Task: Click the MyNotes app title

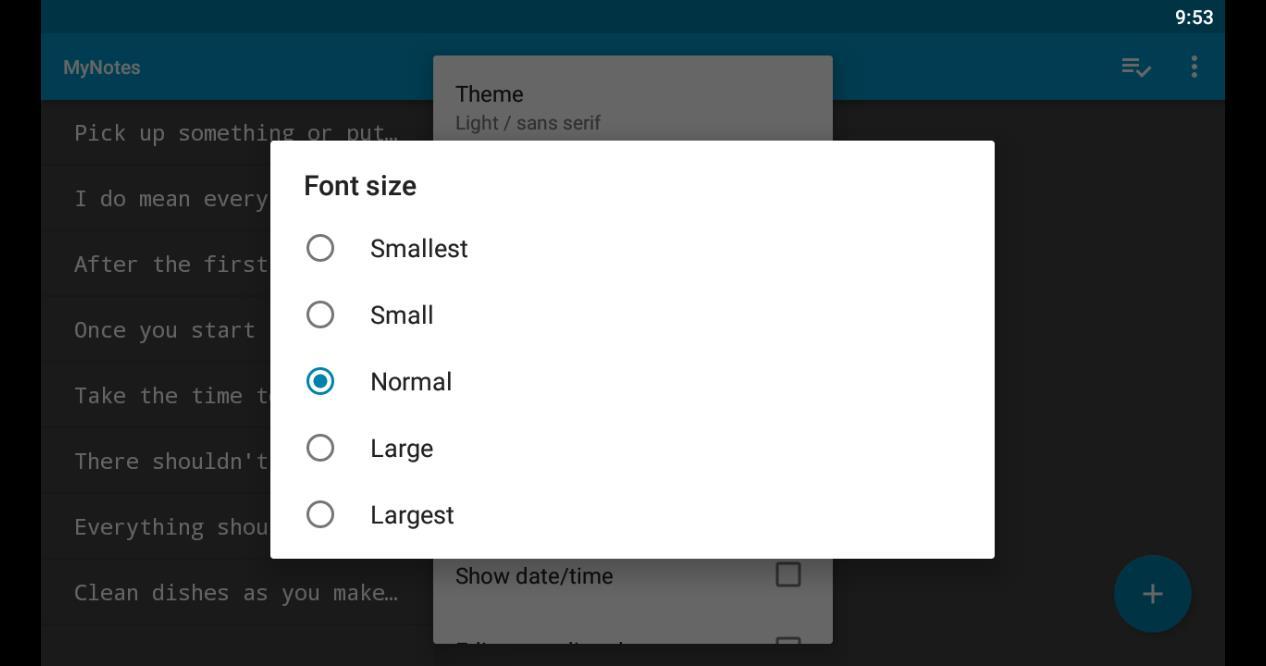Action: [101, 67]
